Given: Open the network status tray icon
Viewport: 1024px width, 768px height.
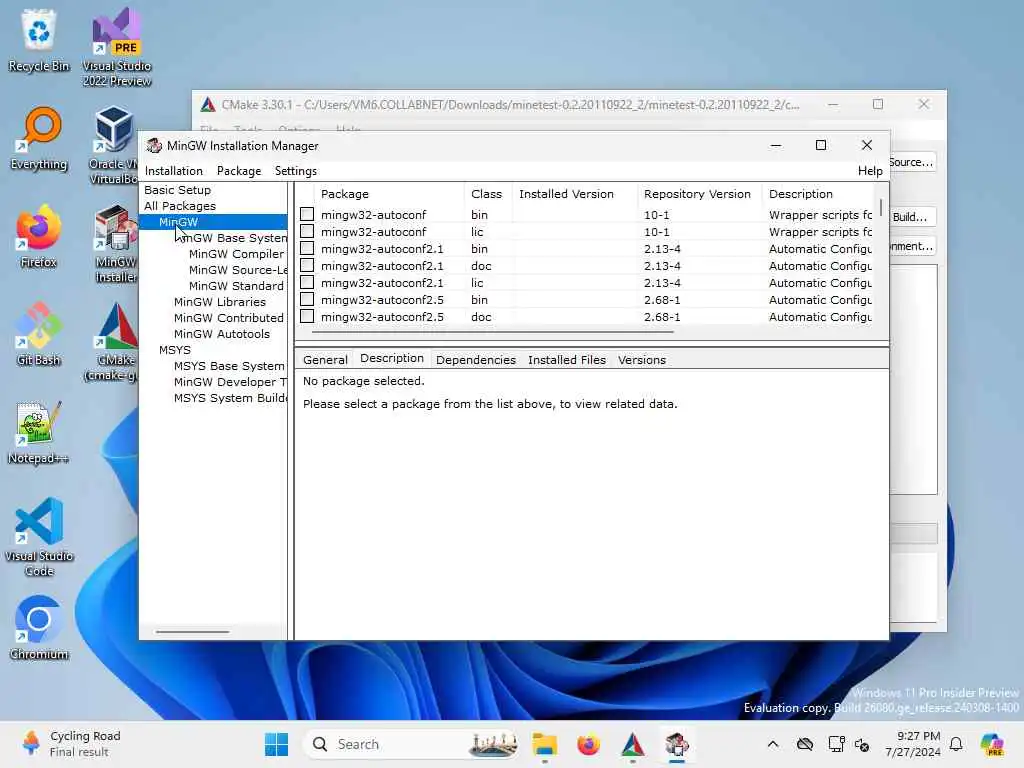Looking at the screenshot, I should [836, 744].
